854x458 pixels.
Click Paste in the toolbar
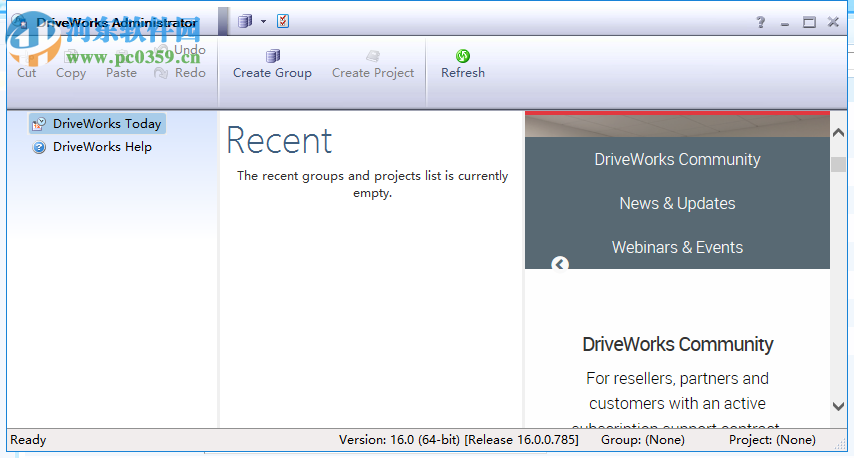point(121,72)
